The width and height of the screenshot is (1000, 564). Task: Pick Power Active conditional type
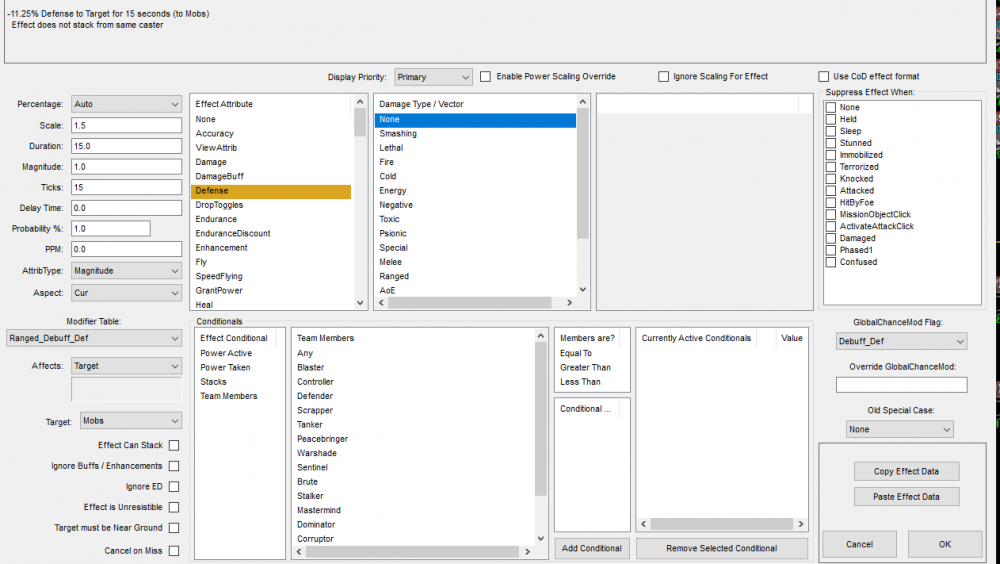(x=226, y=353)
